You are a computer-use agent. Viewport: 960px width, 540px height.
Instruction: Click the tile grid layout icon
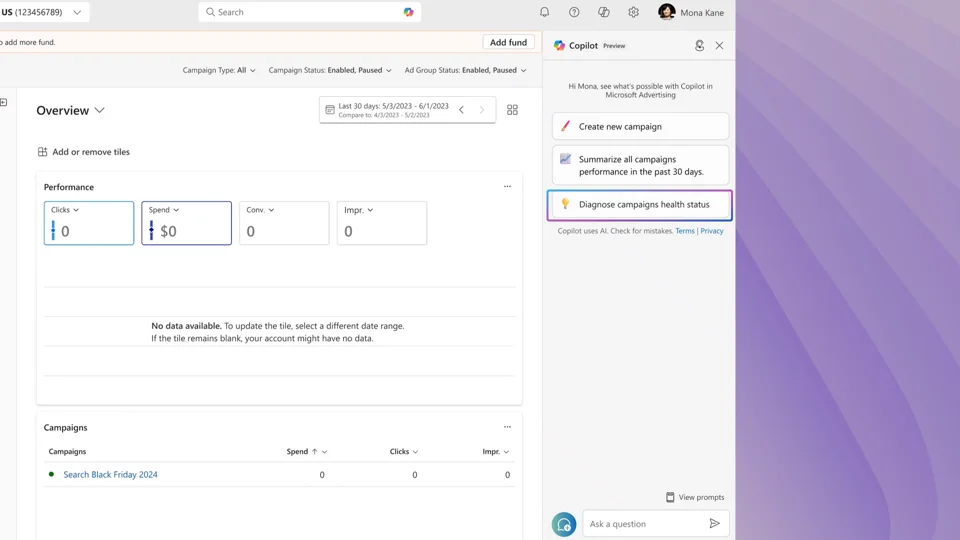[512, 110]
